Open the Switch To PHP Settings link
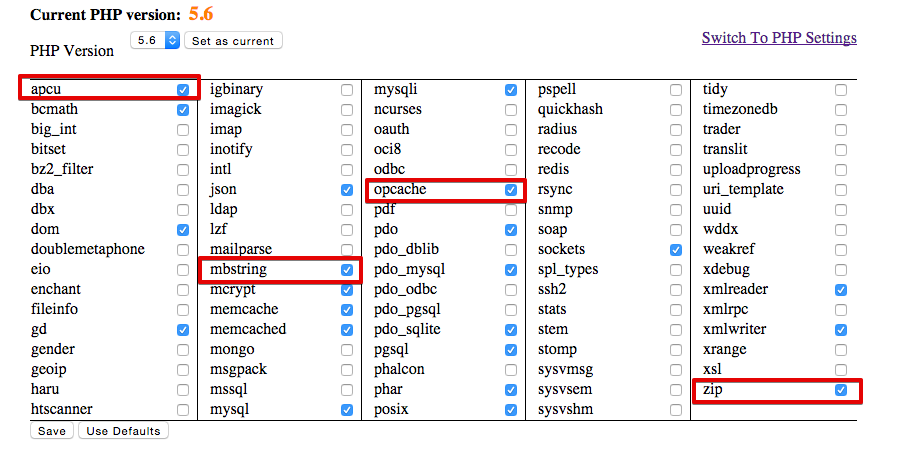Image resolution: width=913 pixels, height=462 pixels. (779, 38)
